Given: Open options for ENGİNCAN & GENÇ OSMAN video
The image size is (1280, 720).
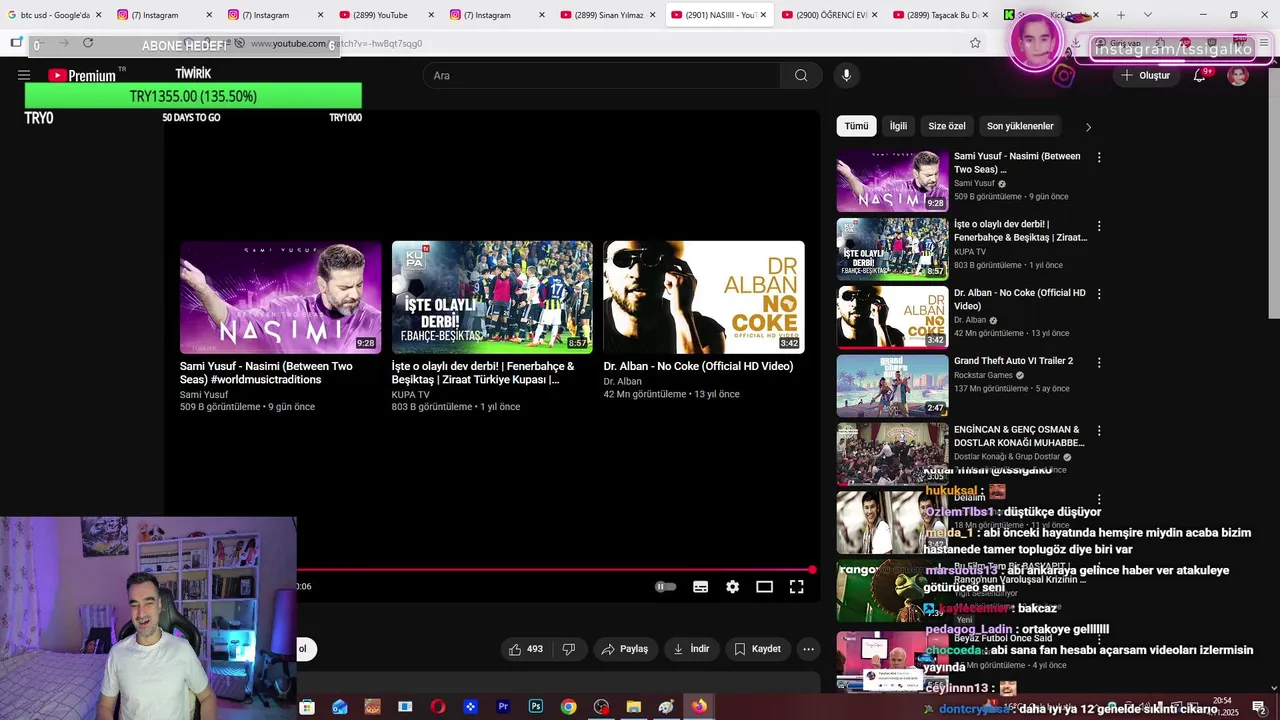Looking at the screenshot, I should click(x=1099, y=430).
